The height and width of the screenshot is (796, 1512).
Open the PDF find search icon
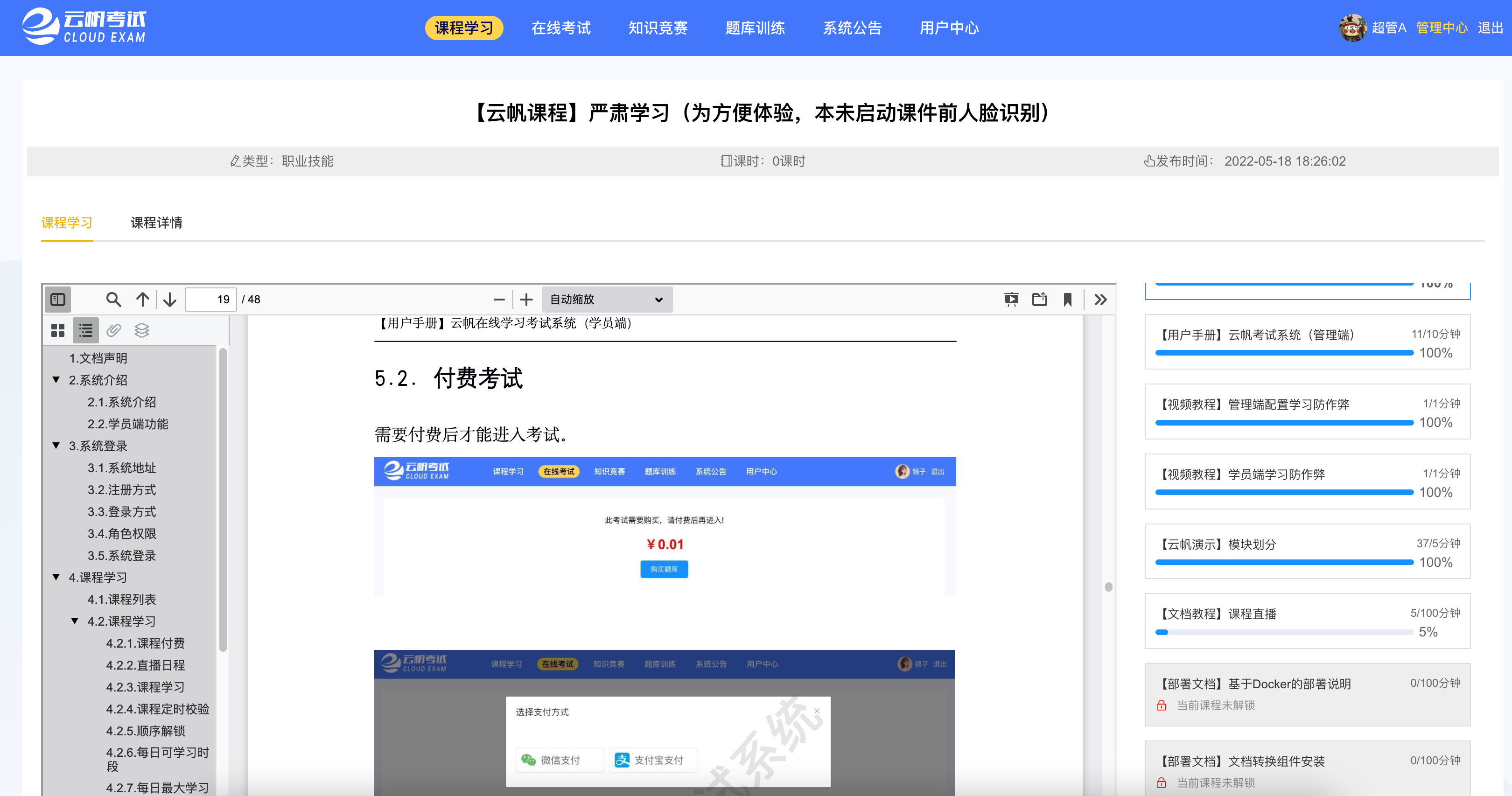[113, 300]
